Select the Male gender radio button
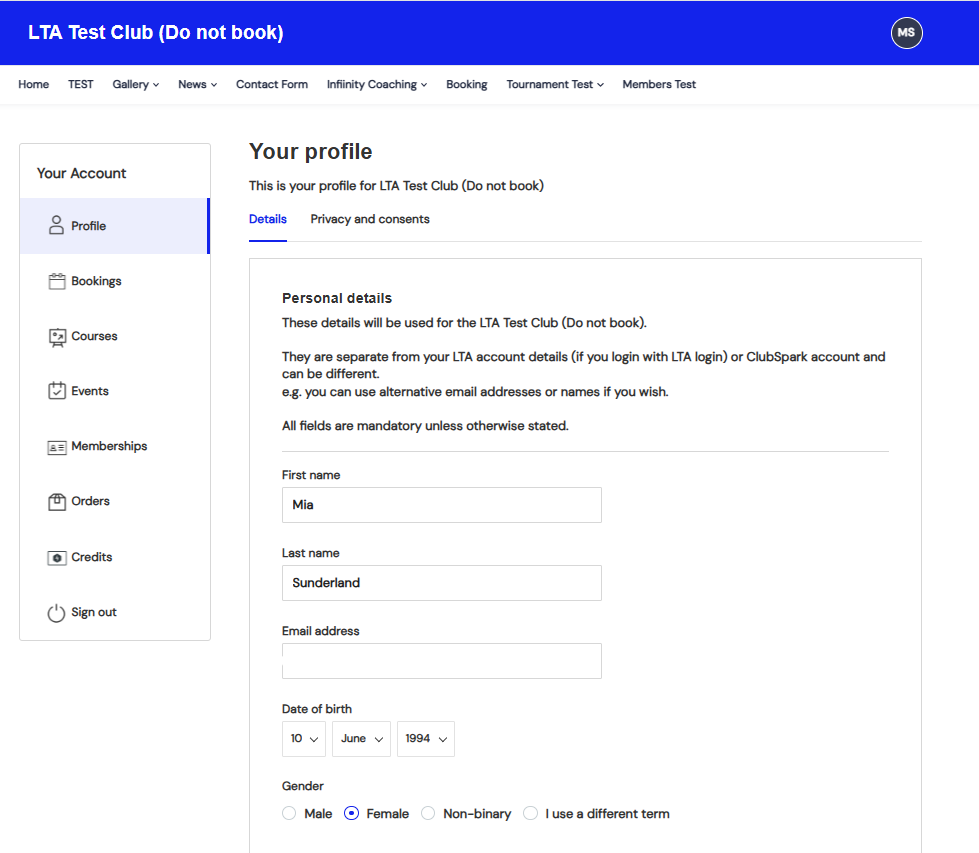 click(290, 814)
